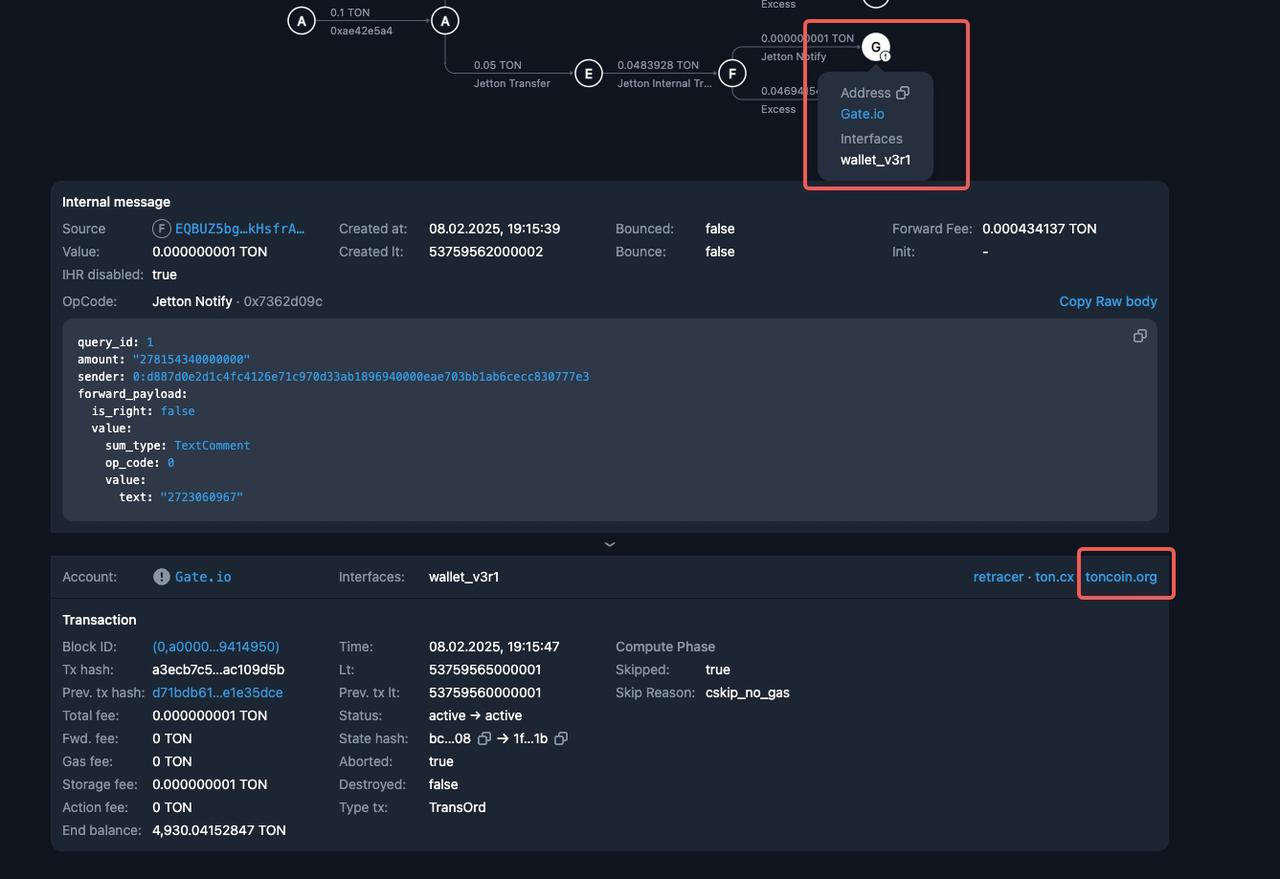Image resolution: width=1280 pixels, height=879 pixels.
Task: Copy address icon in Gate.io tooltip
Action: (x=903, y=93)
